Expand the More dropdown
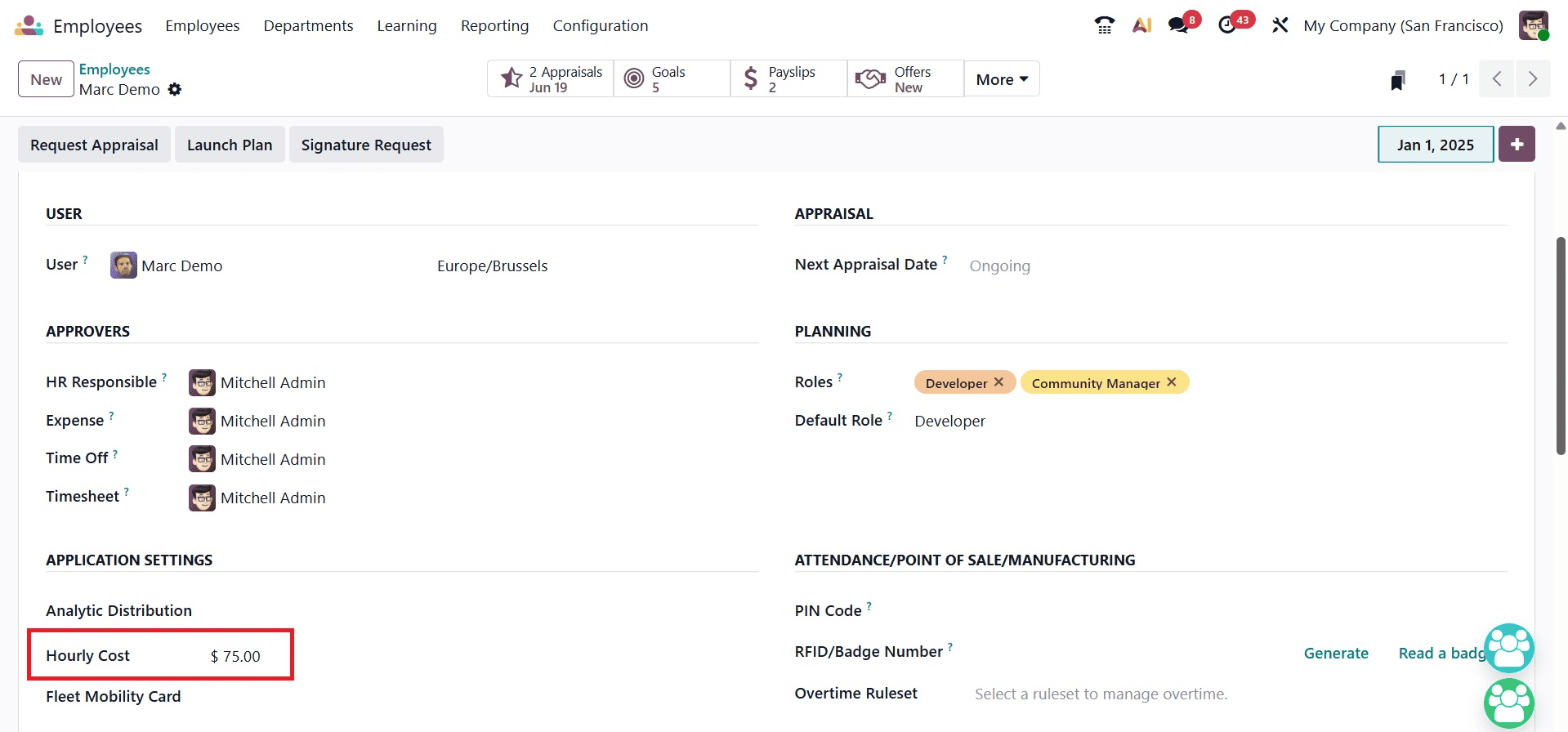The height and width of the screenshot is (732, 1568). pos(1002,79)
